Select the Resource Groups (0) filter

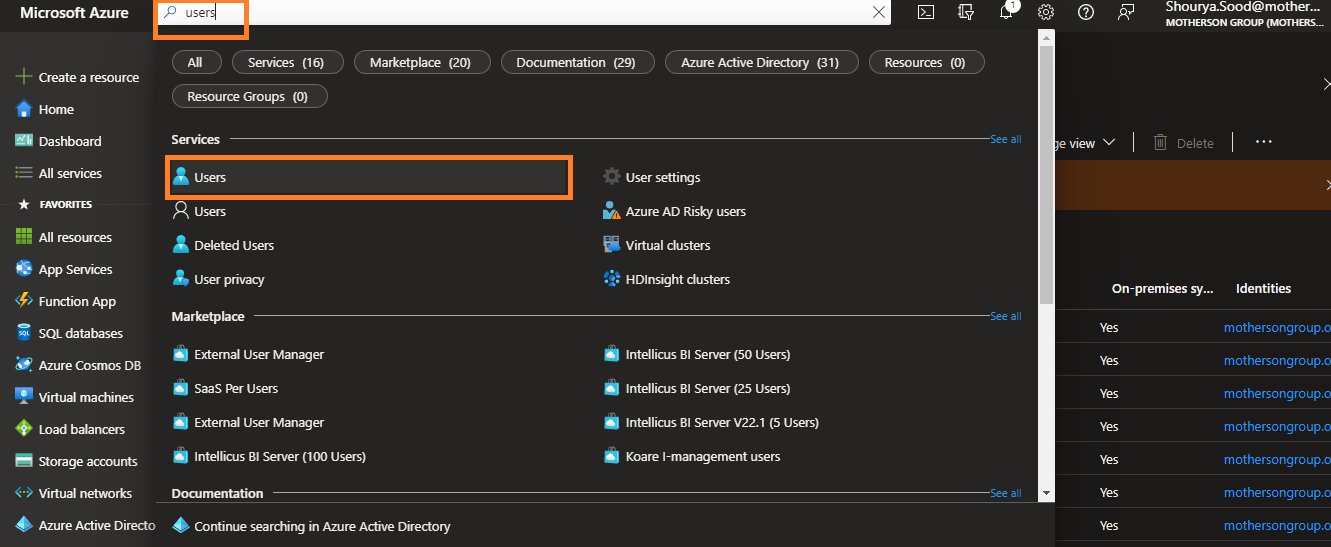tap(249, 96)
